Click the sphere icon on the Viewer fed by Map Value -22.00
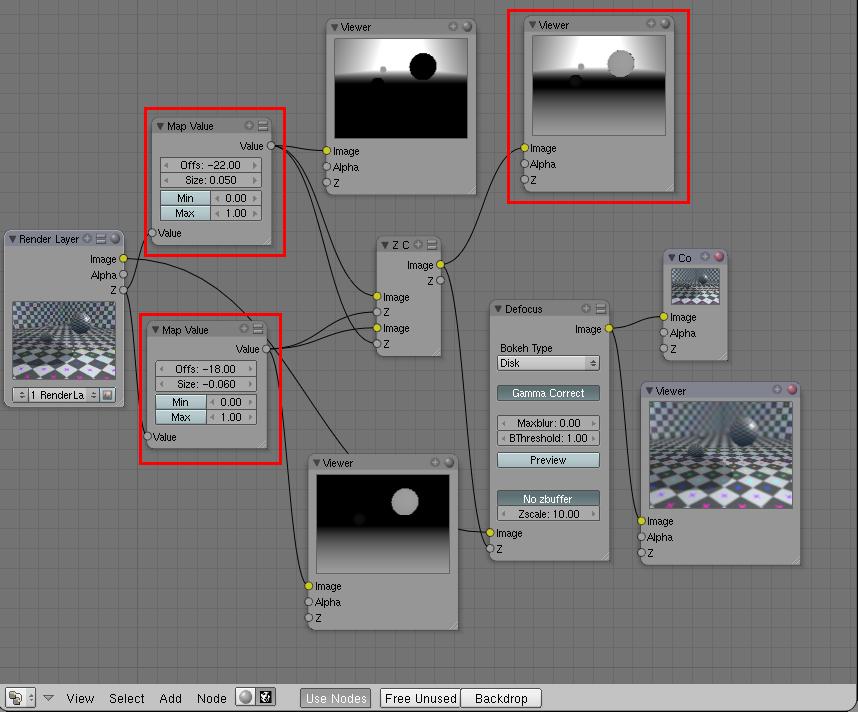The height and width of the screenshot is (712, 858). click(467, 26)
